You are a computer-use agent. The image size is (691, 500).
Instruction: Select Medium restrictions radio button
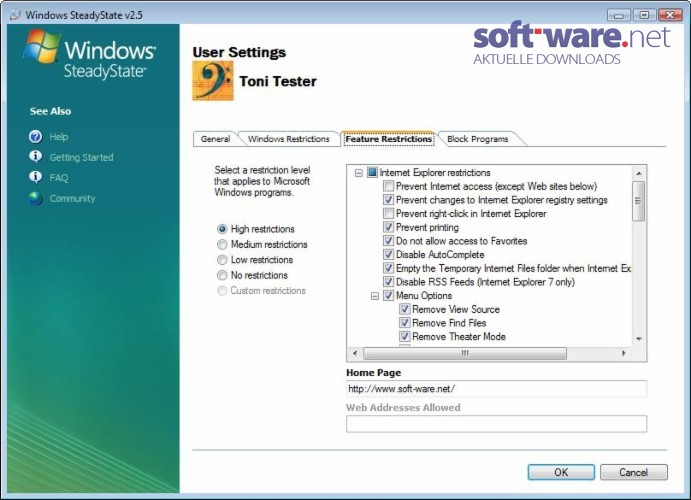tap(222, 244)
